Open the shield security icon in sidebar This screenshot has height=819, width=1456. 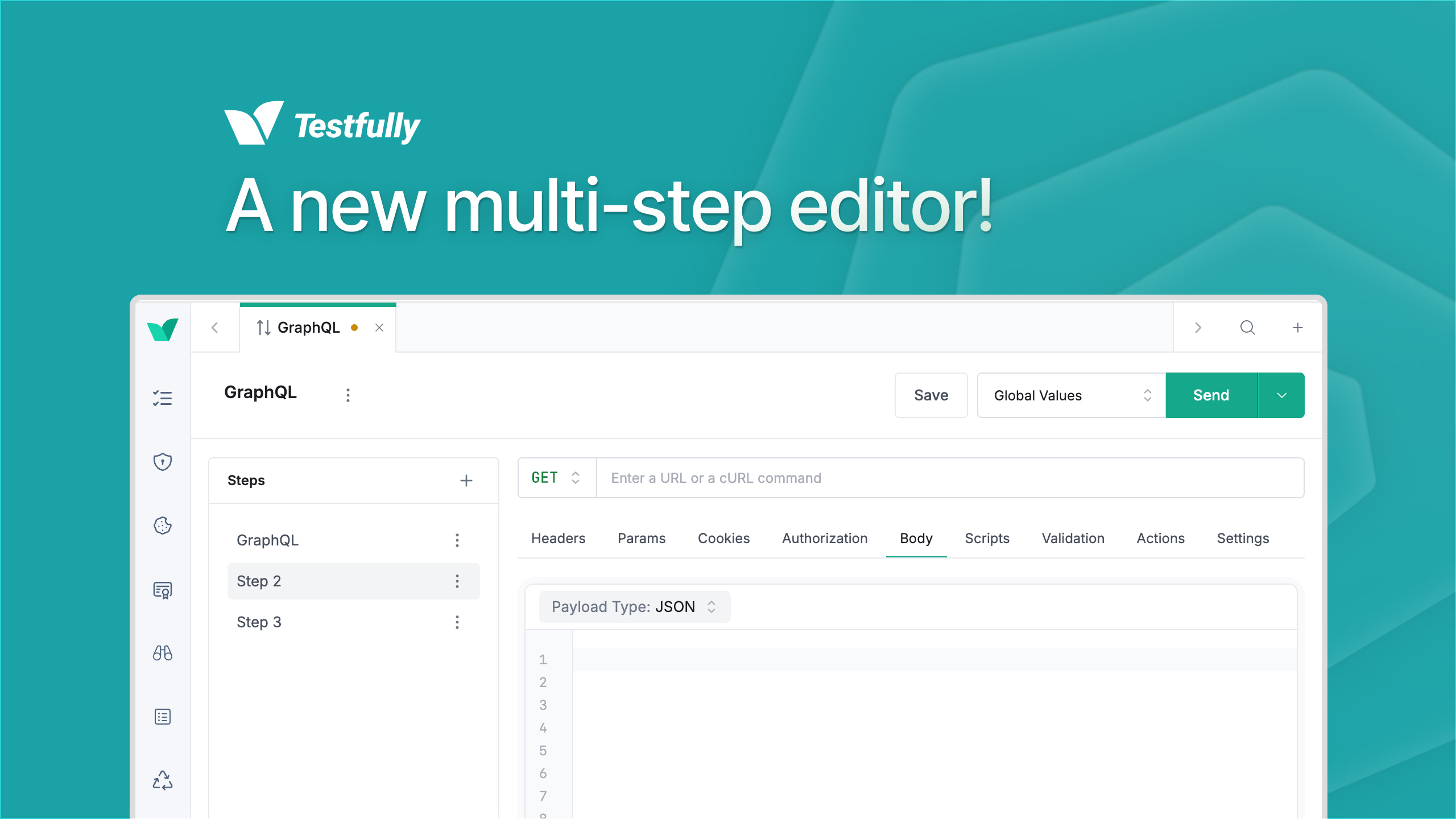[163, 461]
